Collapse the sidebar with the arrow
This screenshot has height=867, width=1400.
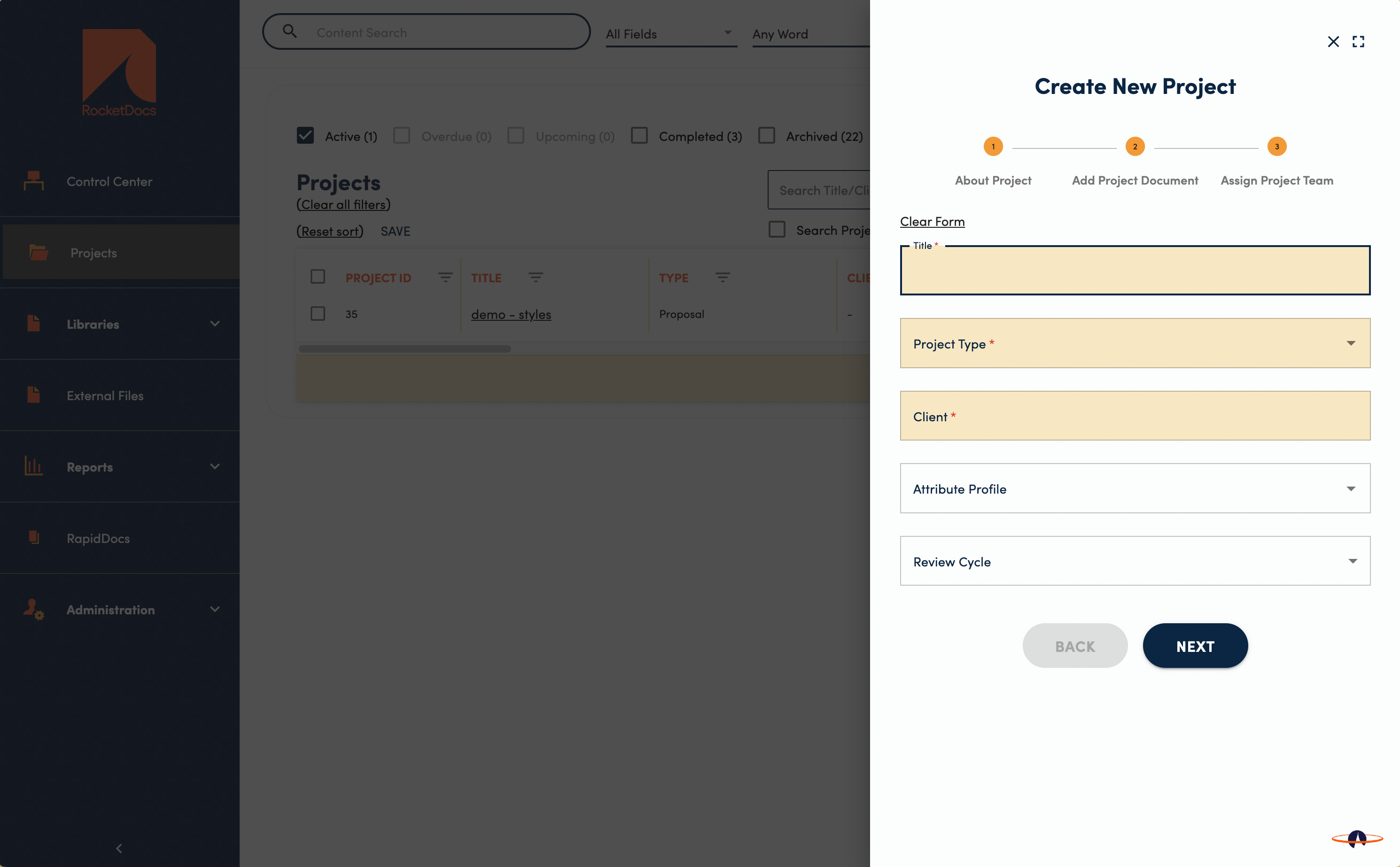(x=119, y=848)
